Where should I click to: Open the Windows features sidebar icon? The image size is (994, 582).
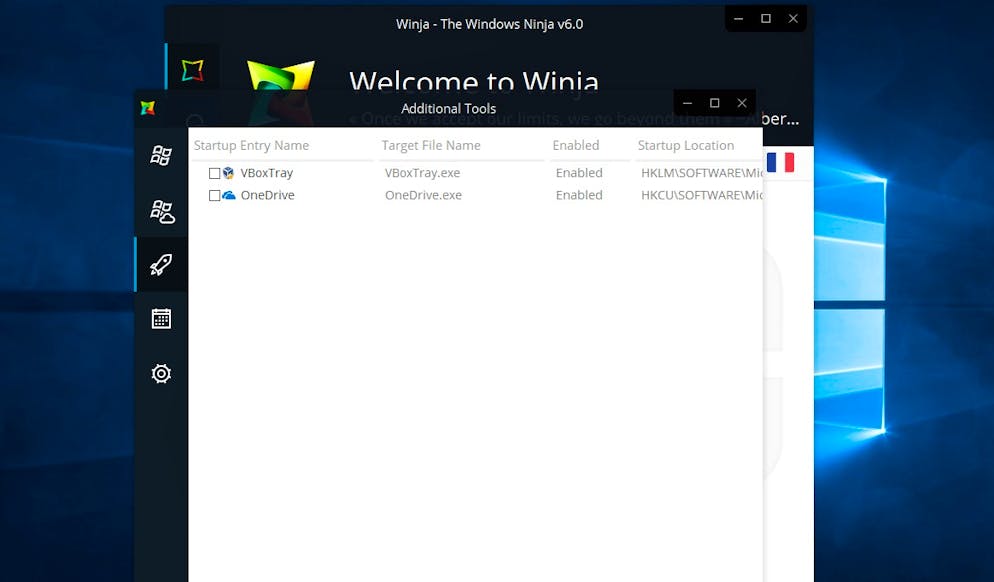pos(161,155)
